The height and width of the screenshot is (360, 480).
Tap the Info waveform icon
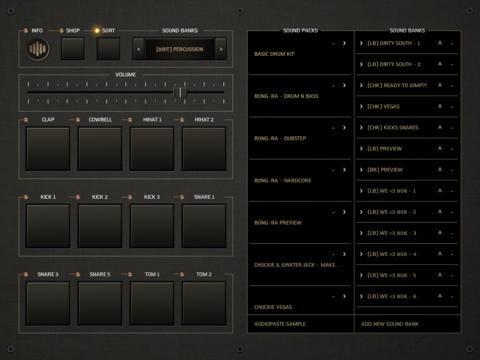click(38, 49)
